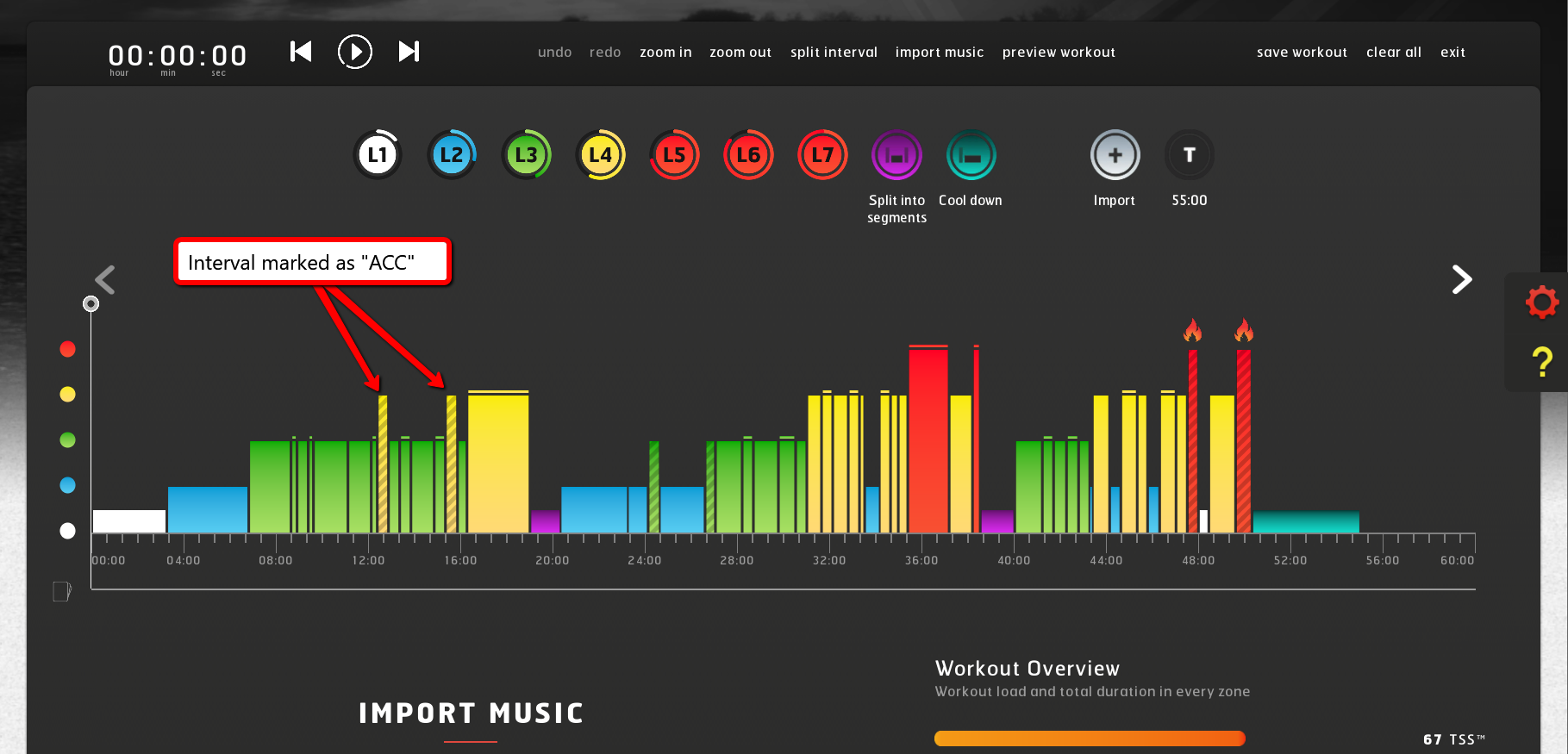Toggle the red zone dot

tap(67, 349)
